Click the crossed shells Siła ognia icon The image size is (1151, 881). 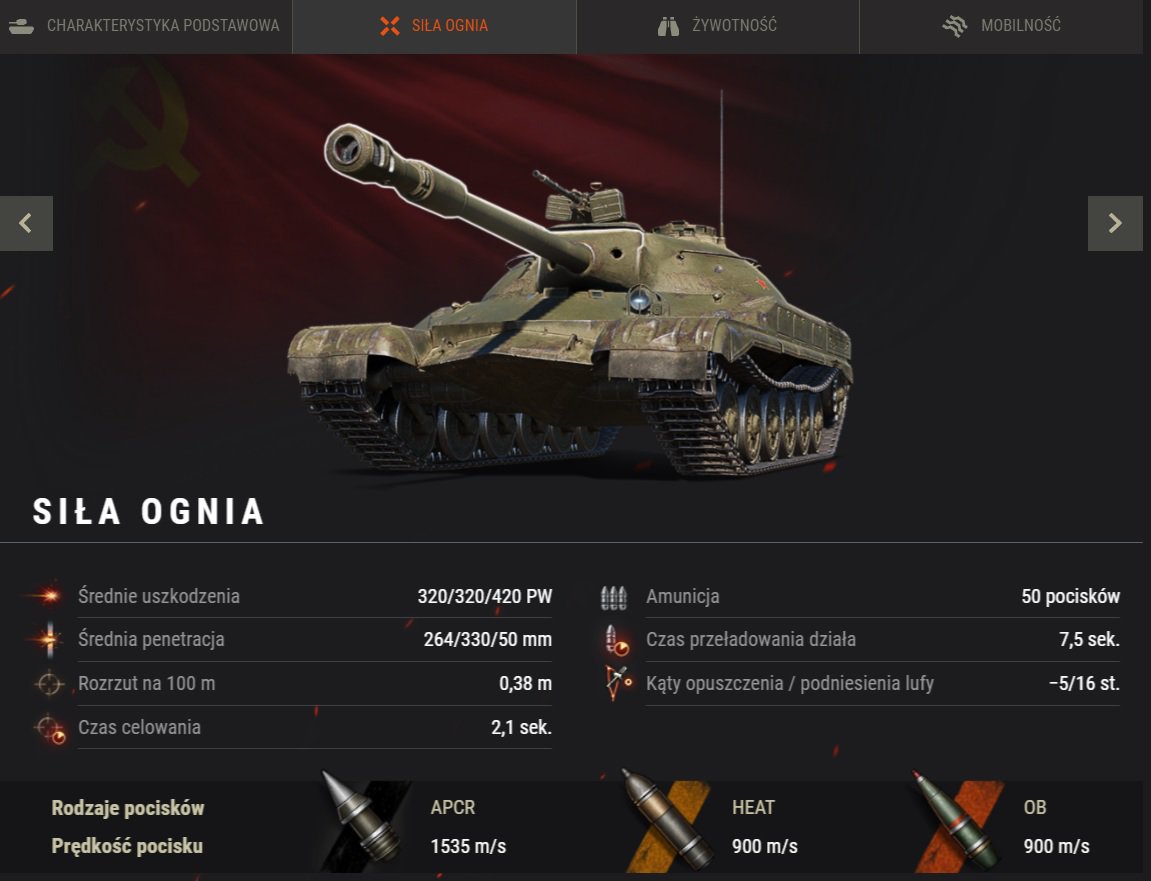click(x=390, y=26)
